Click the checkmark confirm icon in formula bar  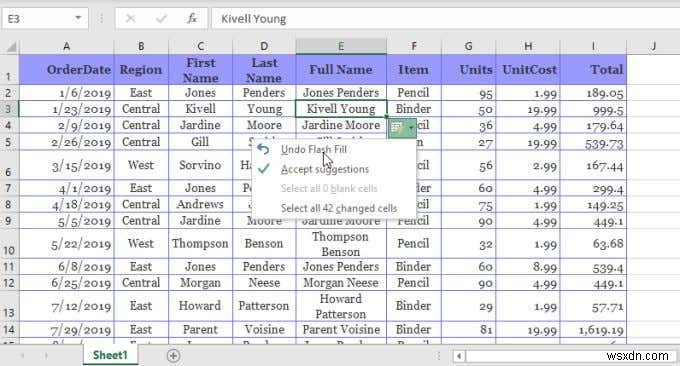(161, 19)
